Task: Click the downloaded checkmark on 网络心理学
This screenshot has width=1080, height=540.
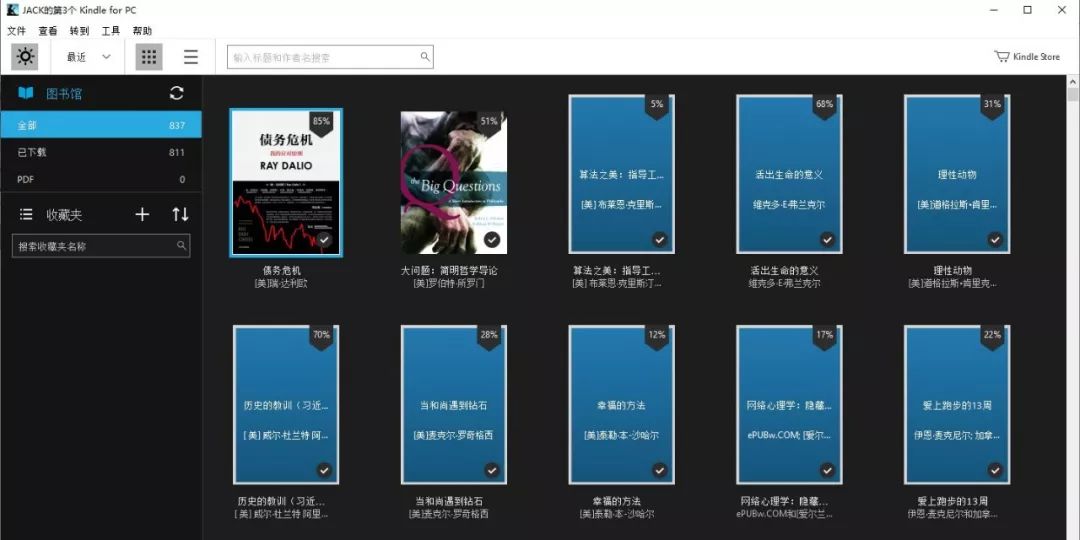Action: pos(827,470)
